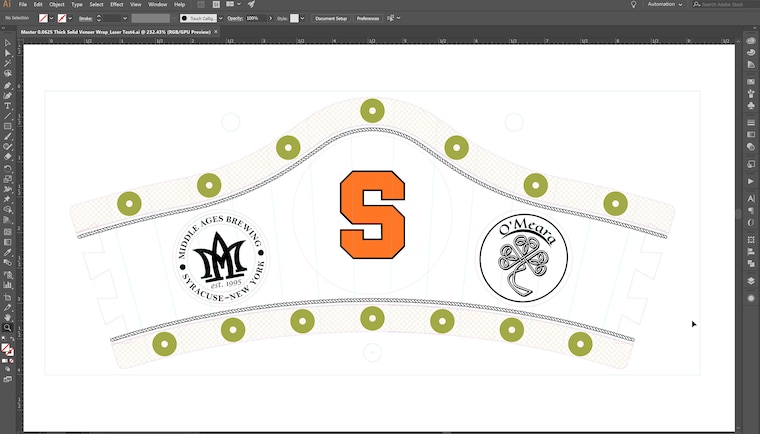The width and height of the screenshot is (760, 434).
Task: Open the align options dropdown arrow
Action: (398, 18)
